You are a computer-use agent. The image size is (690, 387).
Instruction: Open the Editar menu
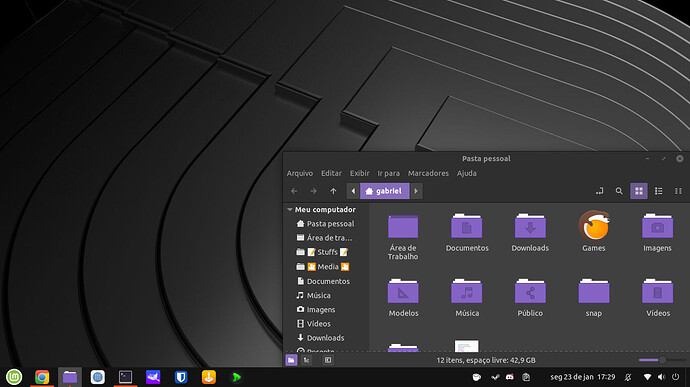click(x=331, y=173)
